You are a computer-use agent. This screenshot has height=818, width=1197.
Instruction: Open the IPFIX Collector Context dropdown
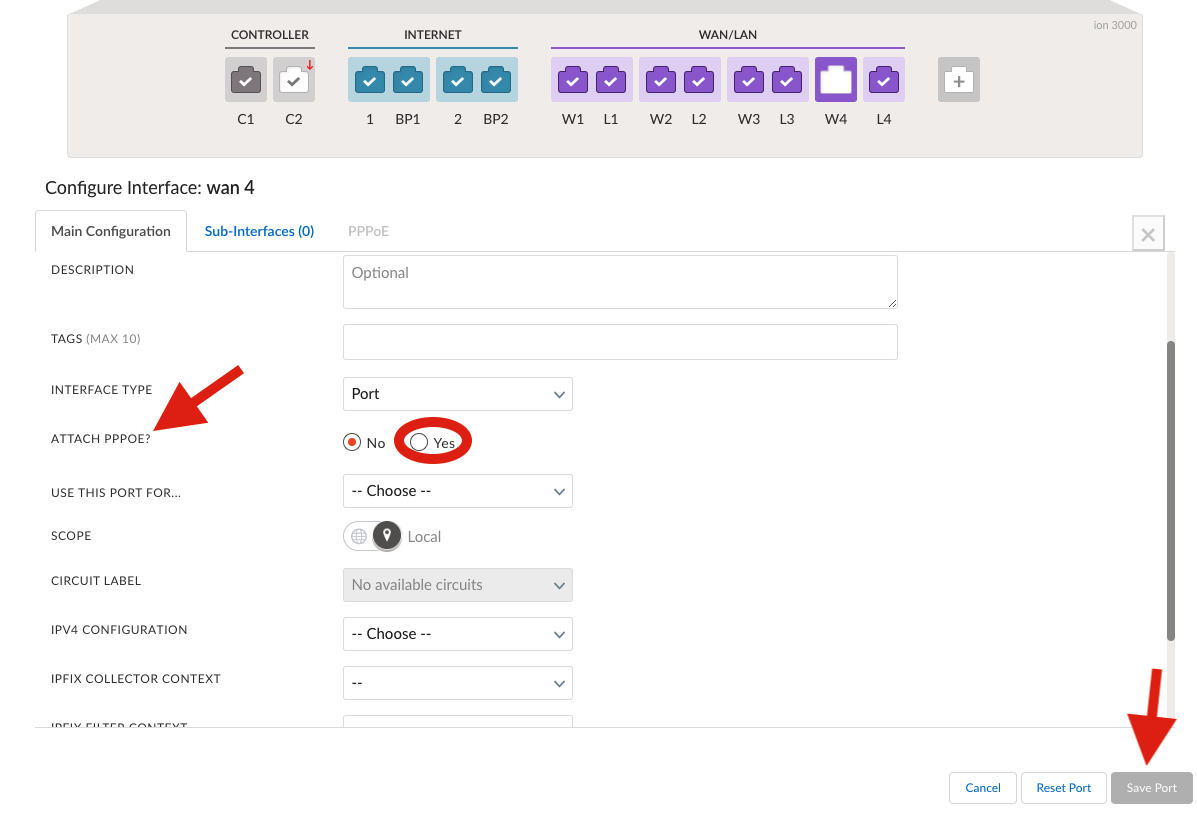(x=457, y=683)
